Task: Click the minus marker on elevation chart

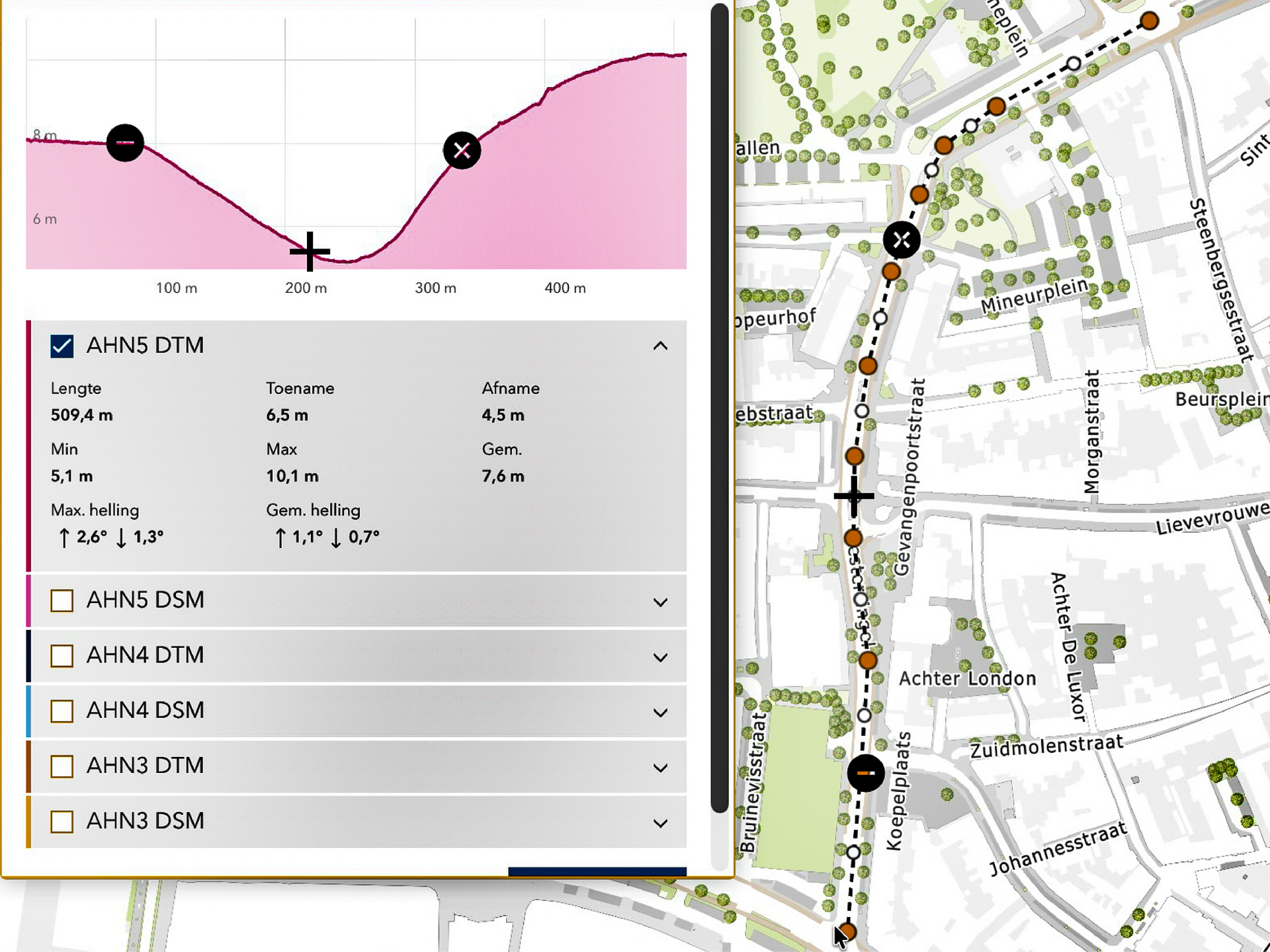Action: [x=125, y=143]
